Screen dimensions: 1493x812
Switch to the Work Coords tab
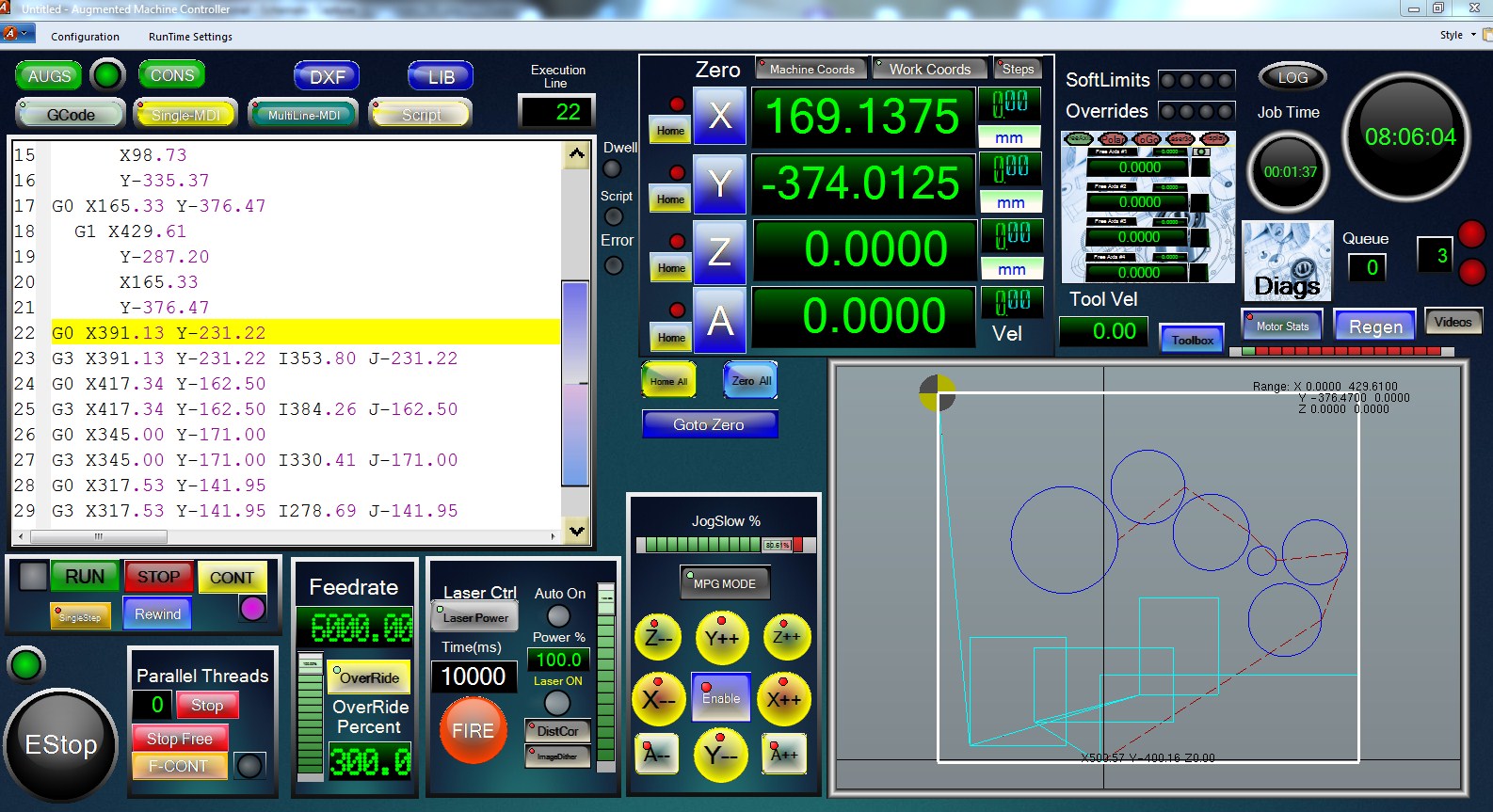(x=929, y=69)
